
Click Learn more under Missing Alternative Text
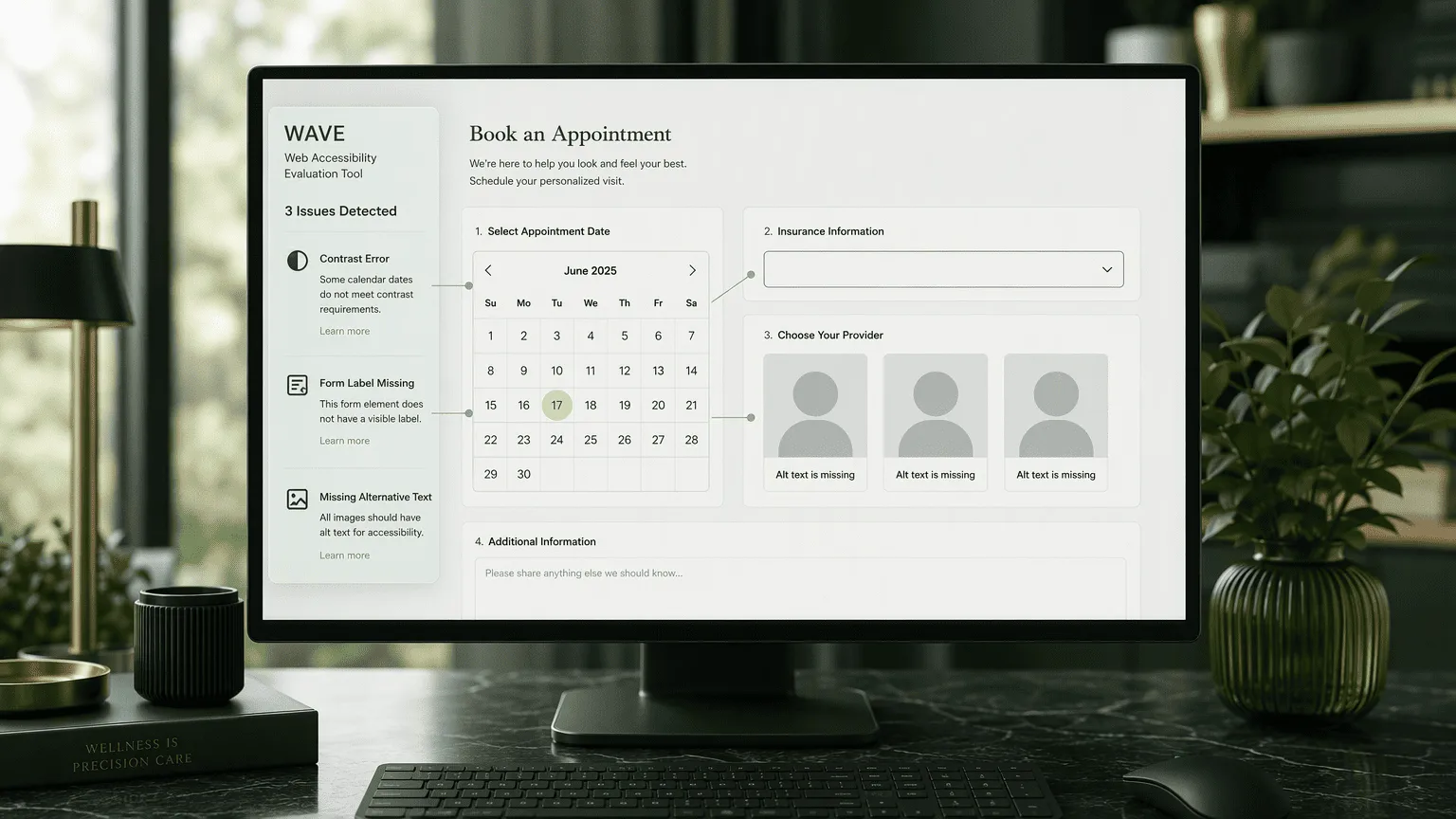(x=345, y=555)
